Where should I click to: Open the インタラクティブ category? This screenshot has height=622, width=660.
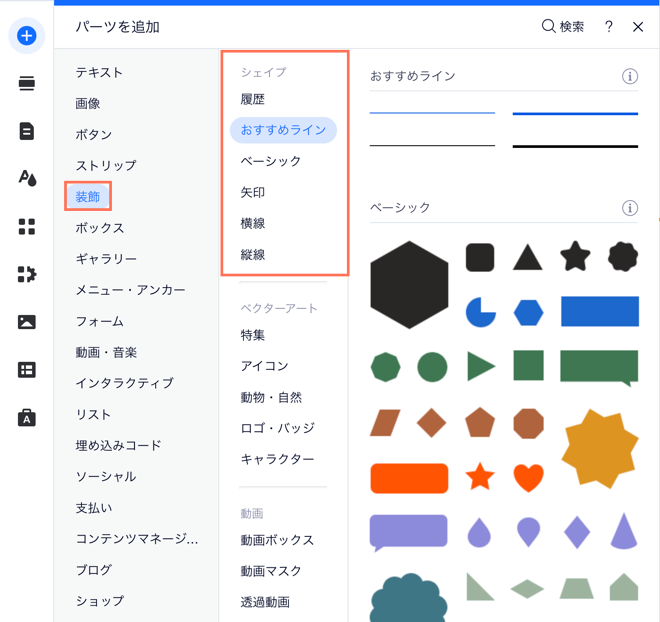tap(124, 383)
